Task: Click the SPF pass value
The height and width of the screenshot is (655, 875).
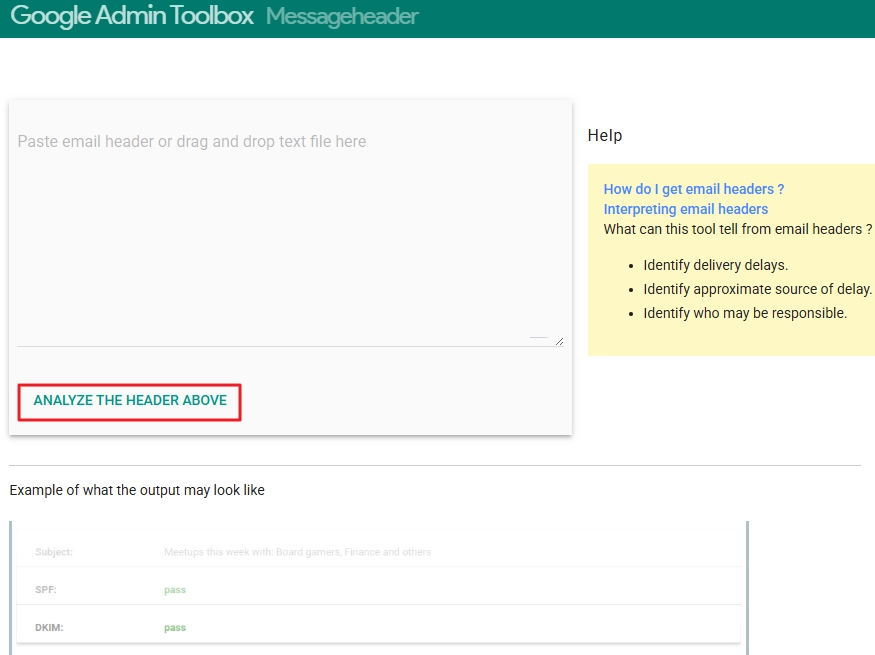Action: click(x=175, y=590)
